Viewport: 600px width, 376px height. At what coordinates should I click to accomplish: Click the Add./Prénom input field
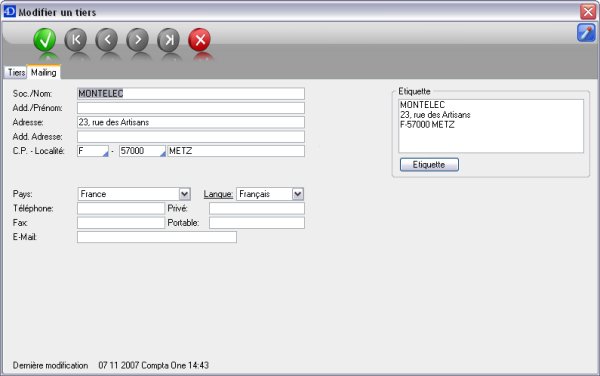[x=191, y=108]
